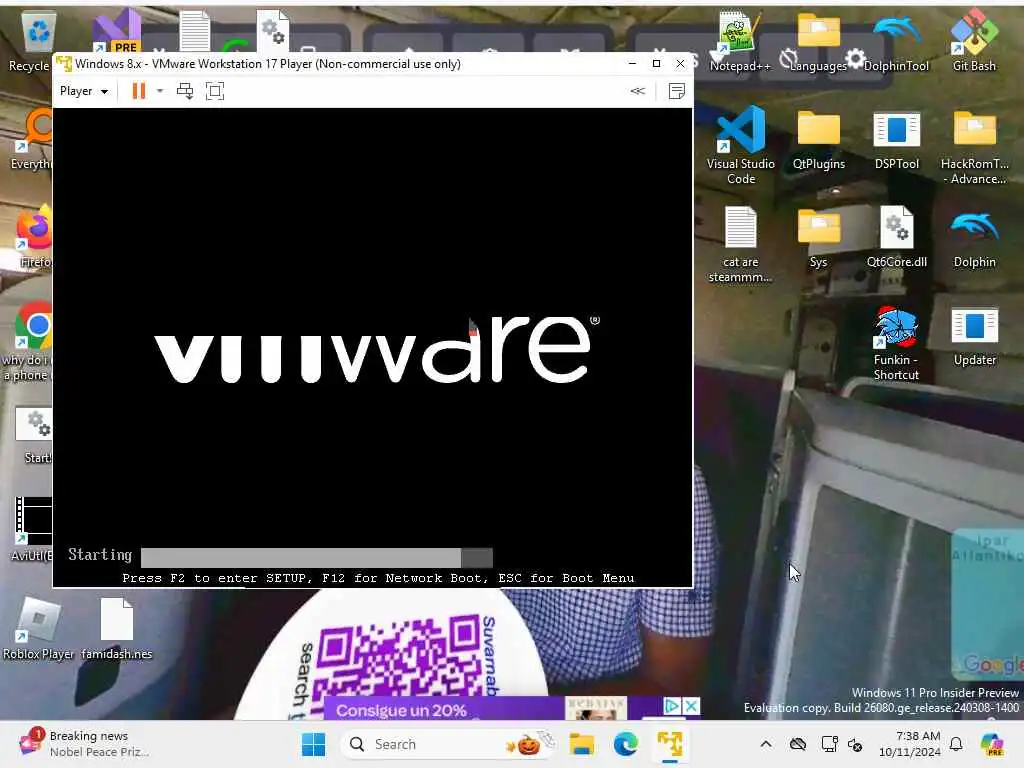This screenshot has width=1024, height=768.
Task: Select famidash.nes file
Action: pyautogui.click(x=117, y=628)
